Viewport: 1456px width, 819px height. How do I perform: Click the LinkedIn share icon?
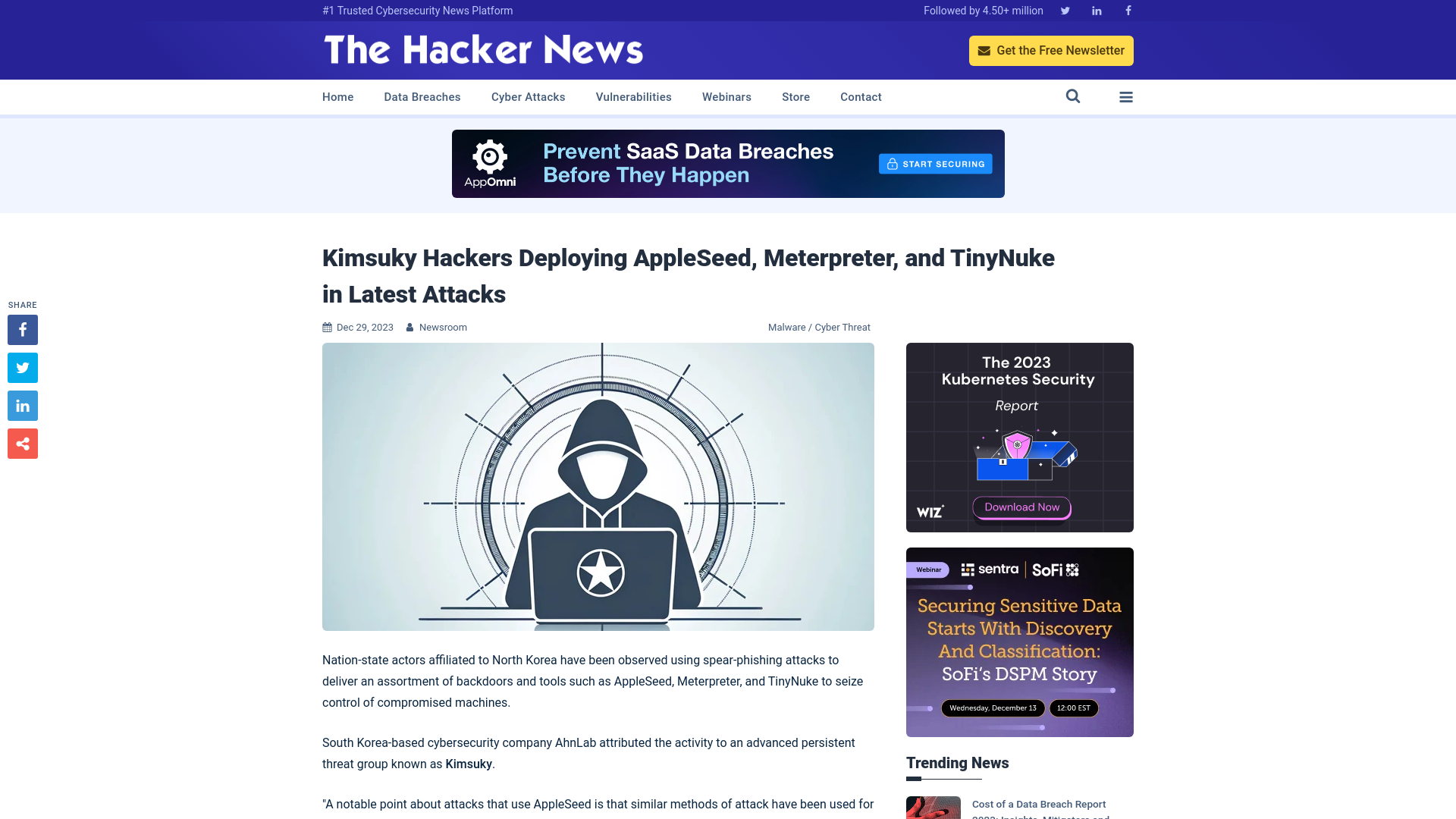point(22,405)
